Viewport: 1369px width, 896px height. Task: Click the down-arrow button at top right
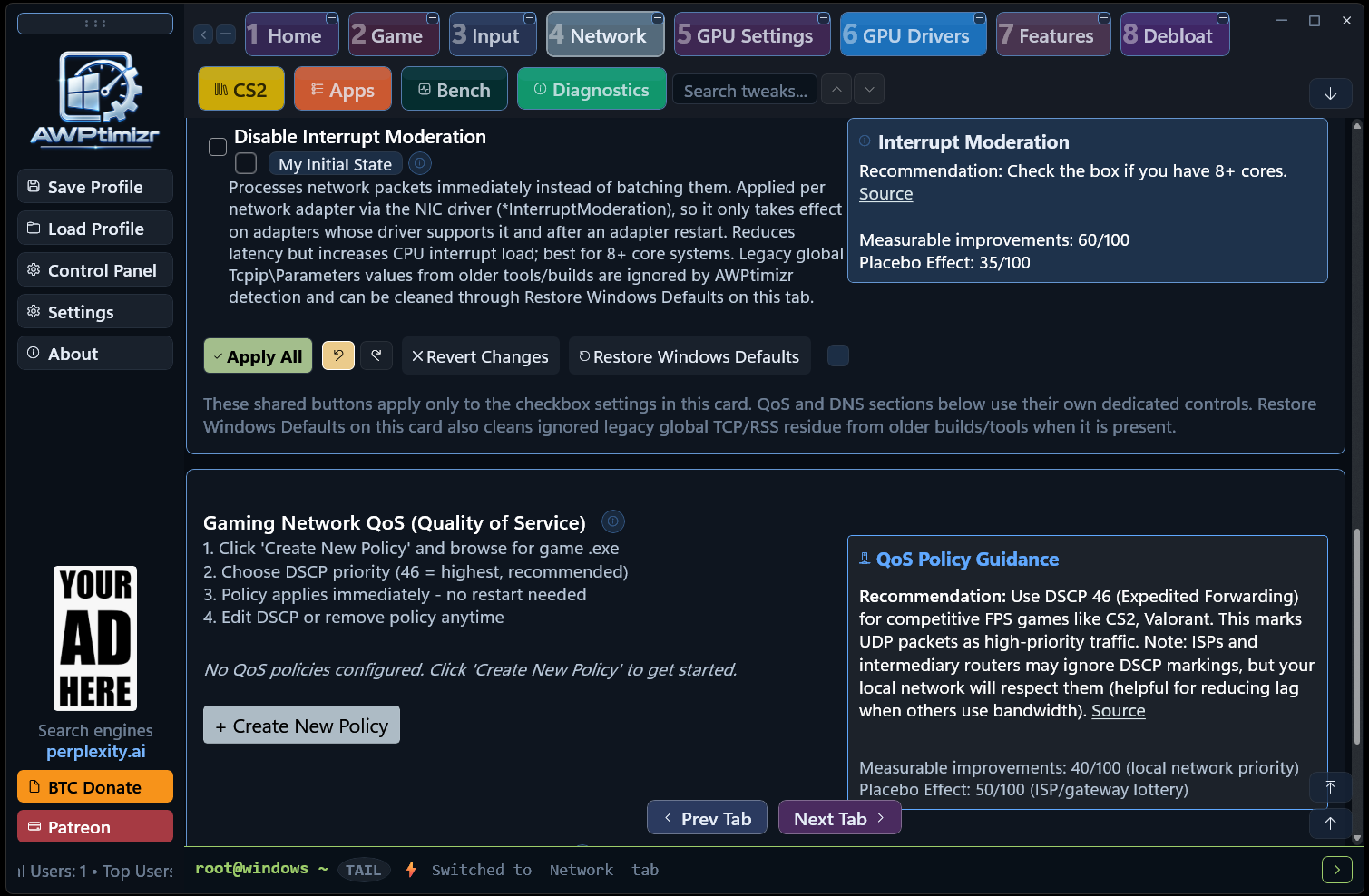coord(1330,93)
